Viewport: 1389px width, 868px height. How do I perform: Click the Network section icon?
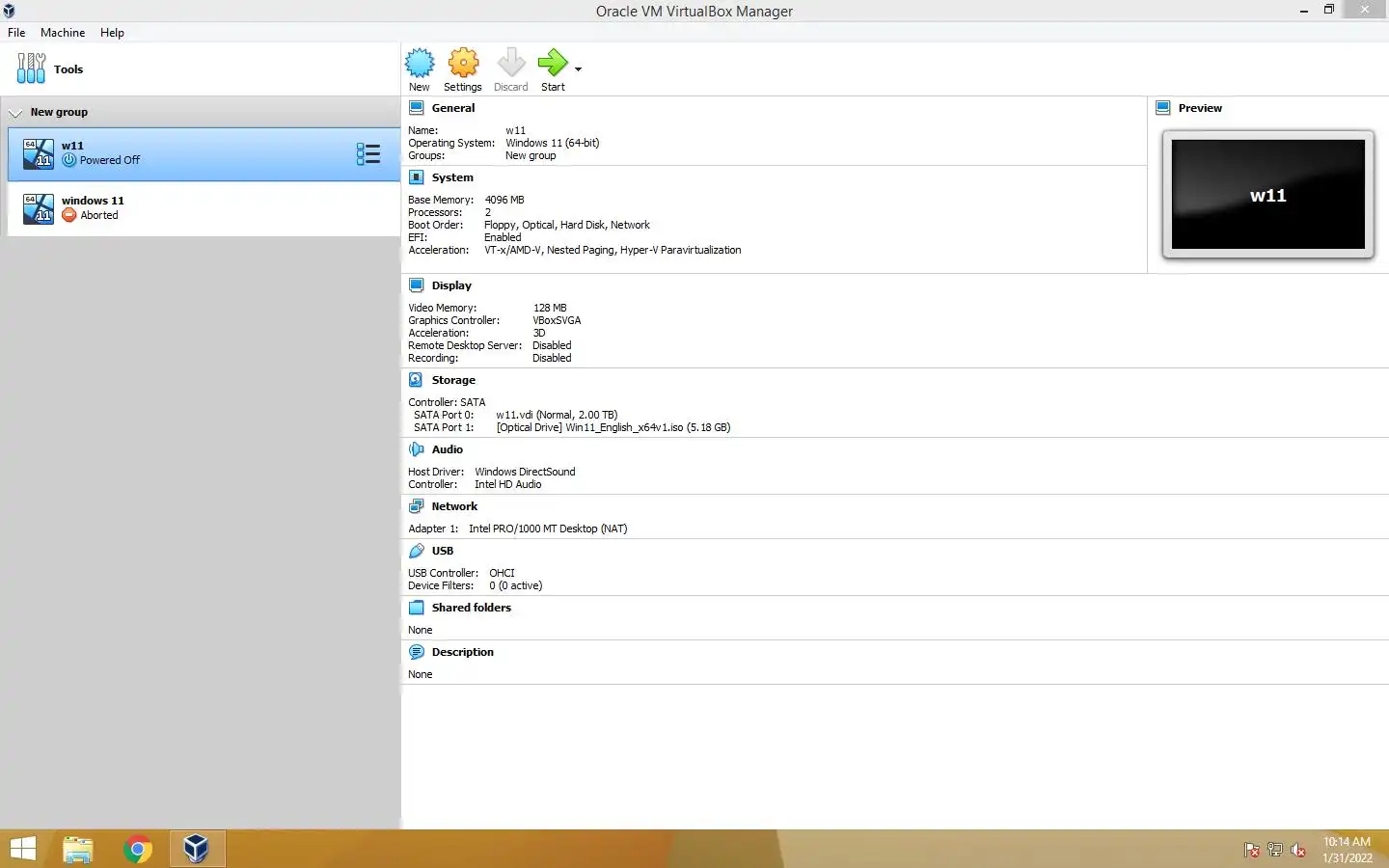click(x=417, y=506)
